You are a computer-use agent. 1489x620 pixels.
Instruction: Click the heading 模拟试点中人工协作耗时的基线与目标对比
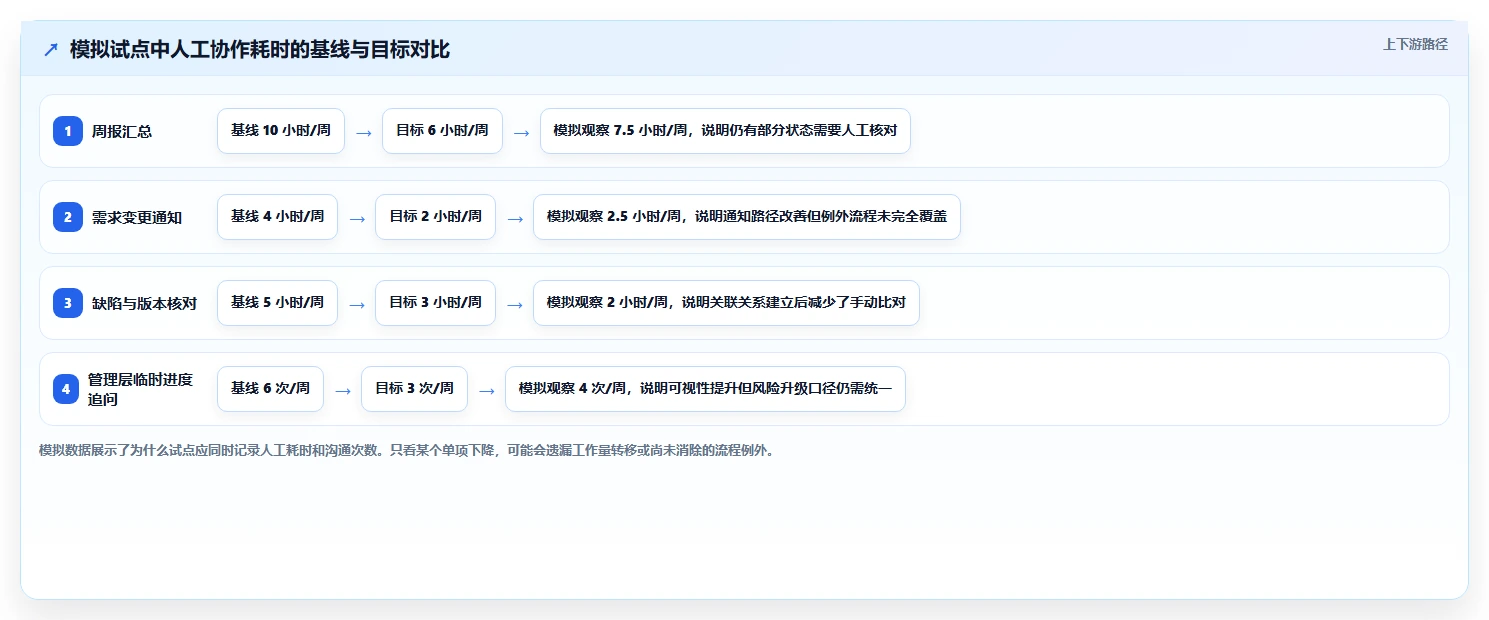(x=260, y=49)
